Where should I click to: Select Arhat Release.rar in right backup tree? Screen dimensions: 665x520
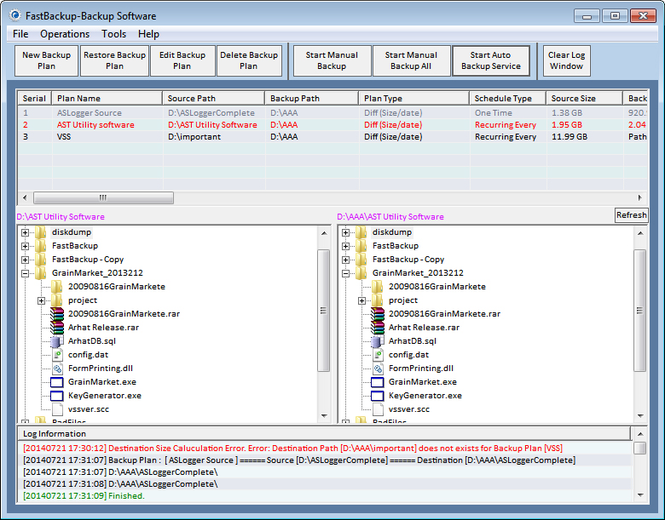[x=424, y=327]
